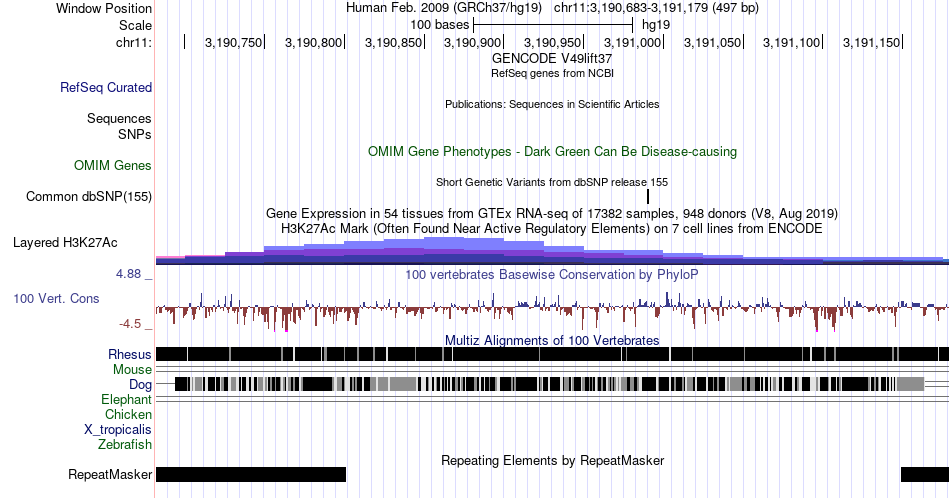Click the Sequences SNPs track label
The width and height of the screenshot is (950, 498).
click(x=119, y=126)
